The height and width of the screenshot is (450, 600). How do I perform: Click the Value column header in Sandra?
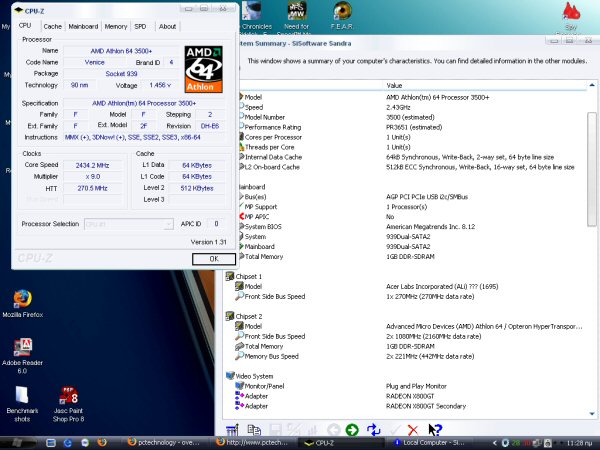click(484, 85)
